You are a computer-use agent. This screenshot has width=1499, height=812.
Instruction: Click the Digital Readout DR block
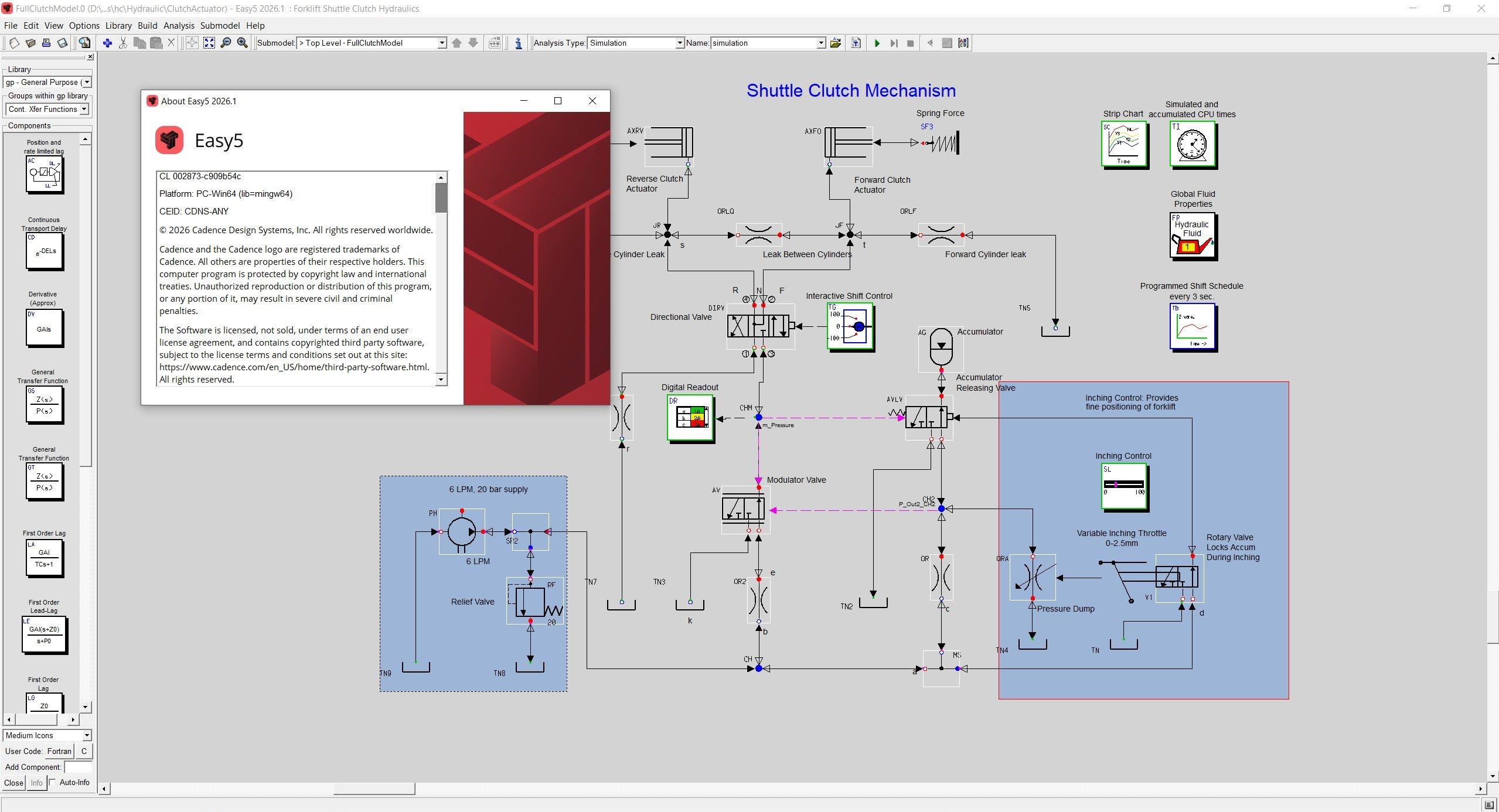[690, 418]
